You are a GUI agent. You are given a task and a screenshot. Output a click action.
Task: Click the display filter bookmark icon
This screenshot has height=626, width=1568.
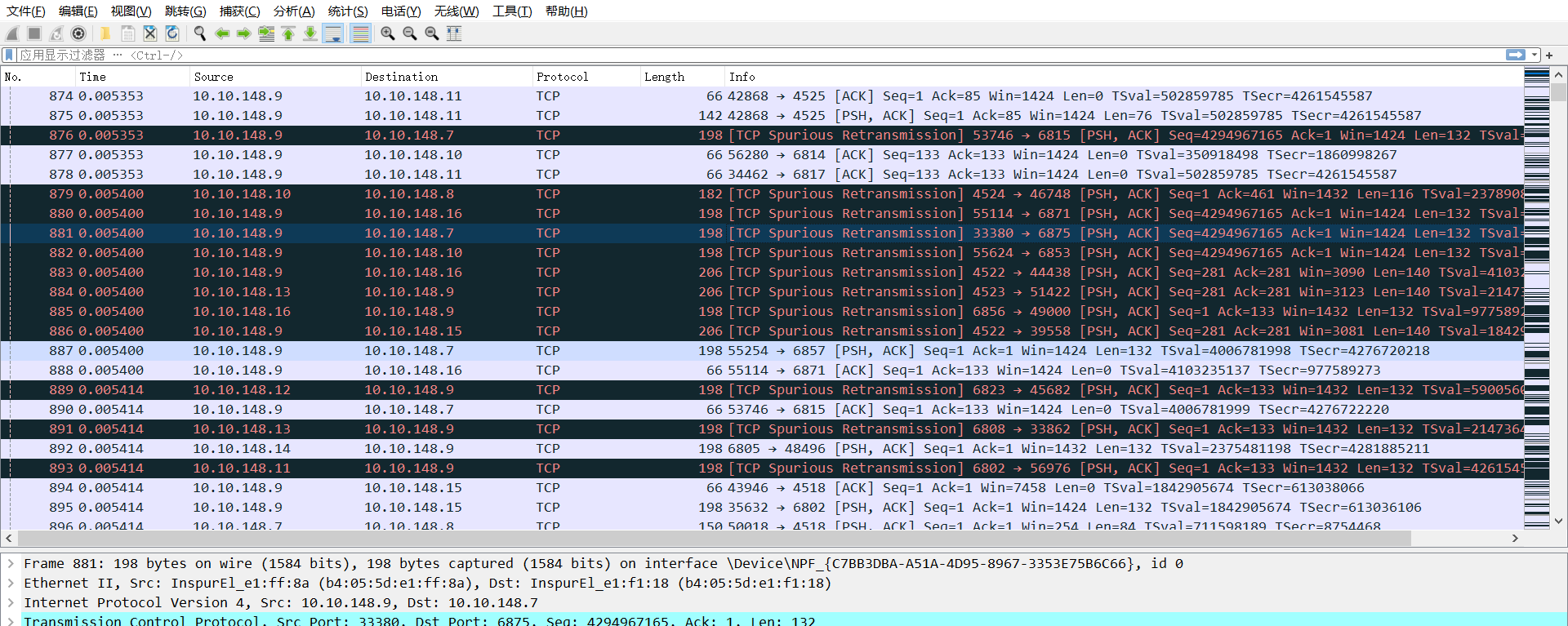10,55
